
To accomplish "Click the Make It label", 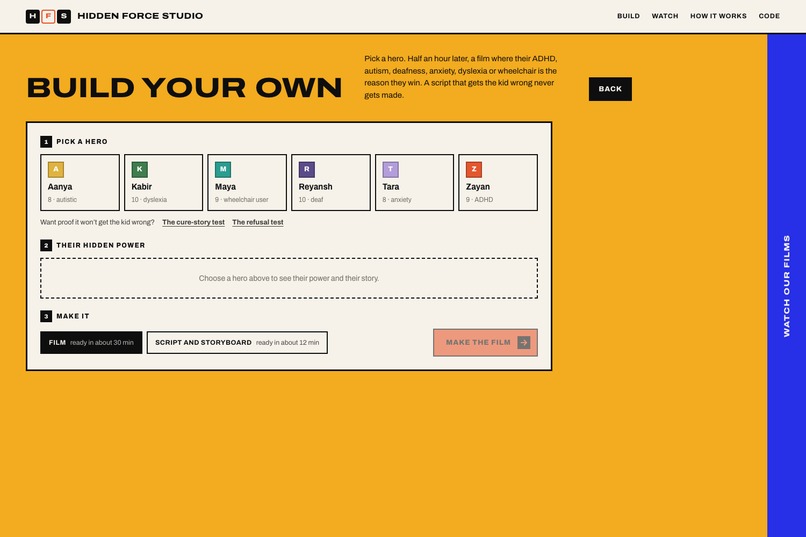I will coord(72,316).
